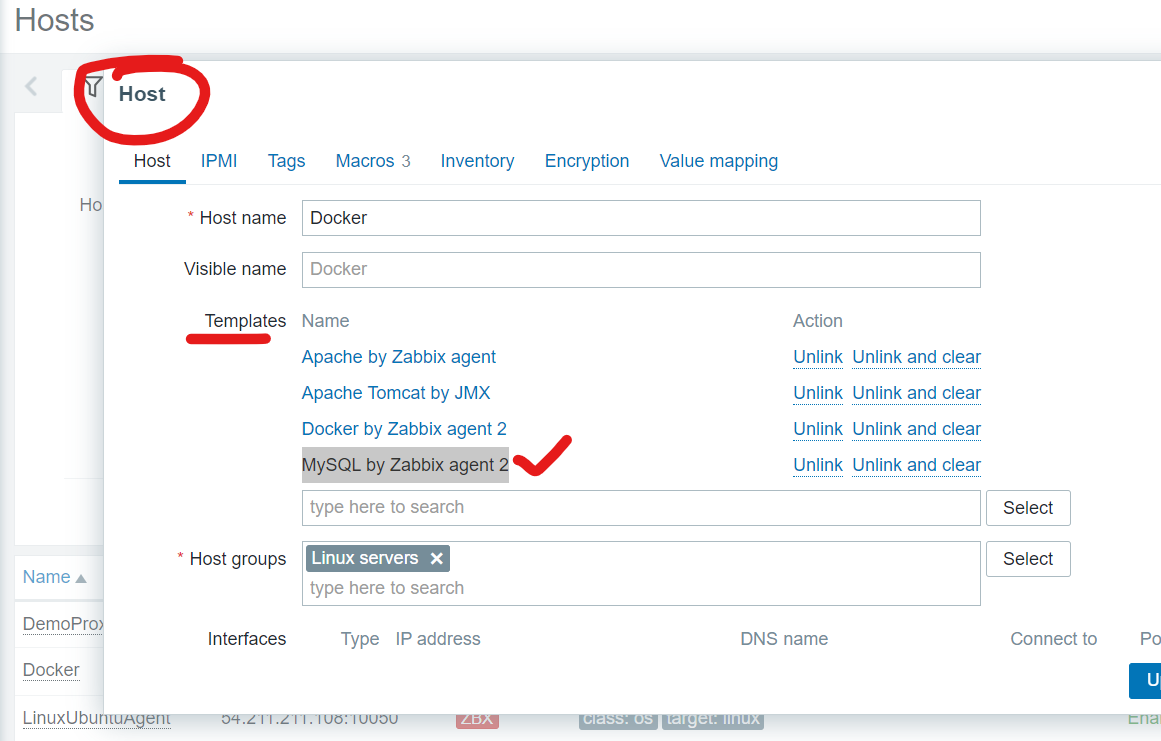
Task: Click the Visible name input field
Action: (x=640, y=269)
